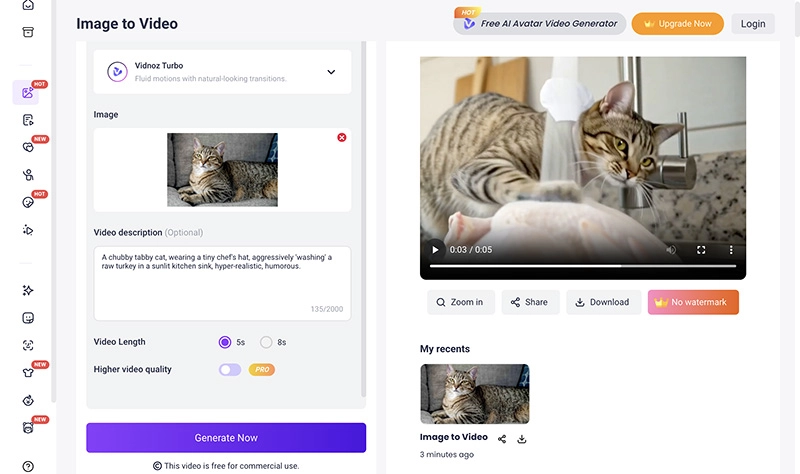Open the sparkle stars sidebar icon
800x474 pixels.
tap(28, 290)
